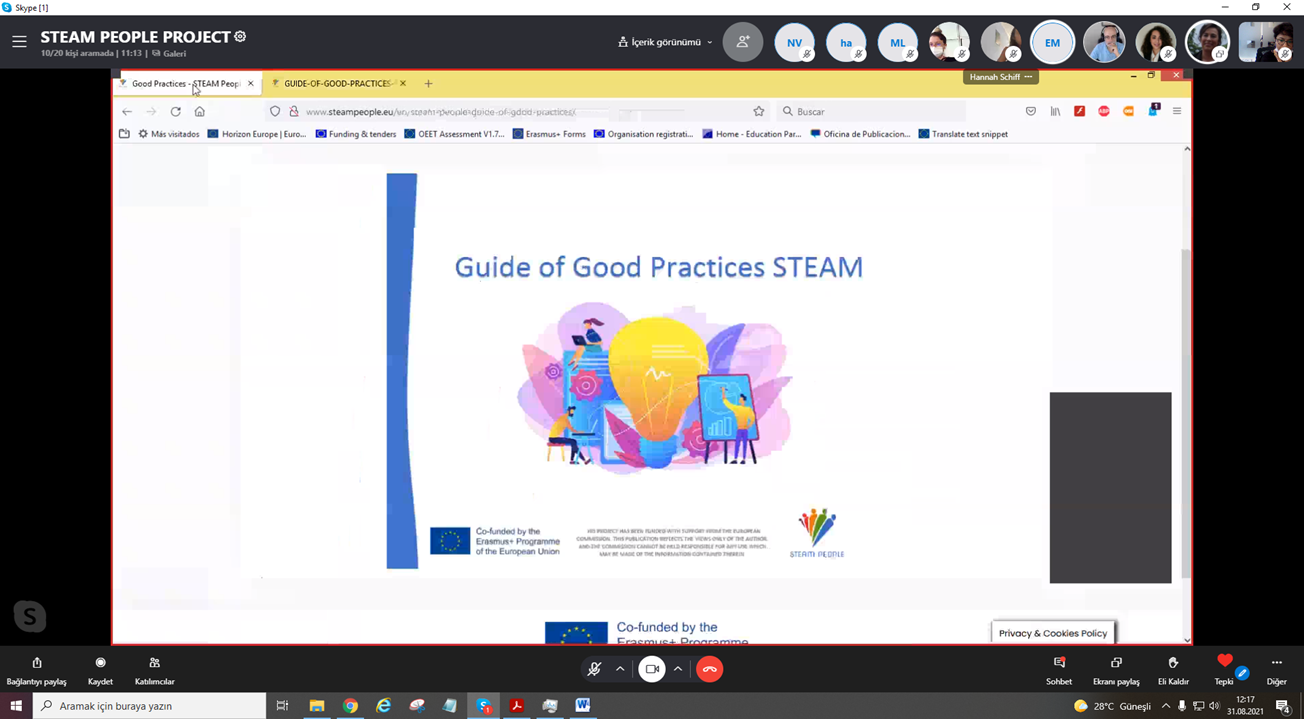The height and width of the screenshot is (719, 1304).
Task: Toggle the video camera on or off
Action: pyautogui.click(x=651, y=669)
